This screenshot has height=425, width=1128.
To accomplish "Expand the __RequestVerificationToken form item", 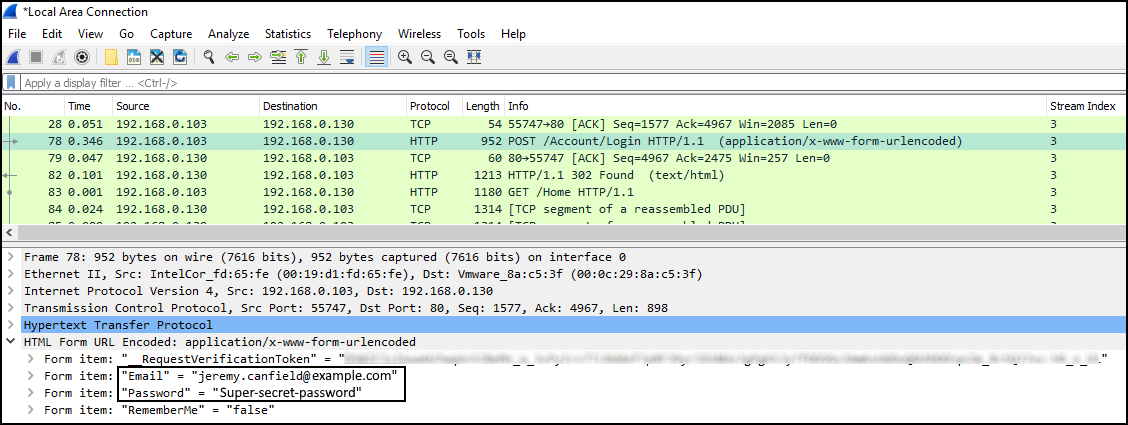I will 30,358.
